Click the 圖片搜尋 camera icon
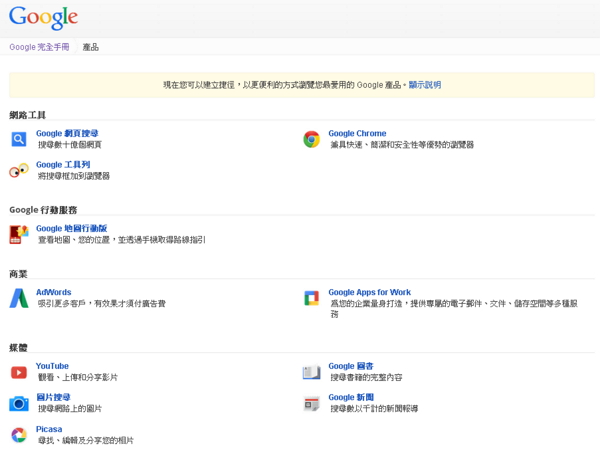The width and height of the screenshot is (600, 450). [19, 403]
